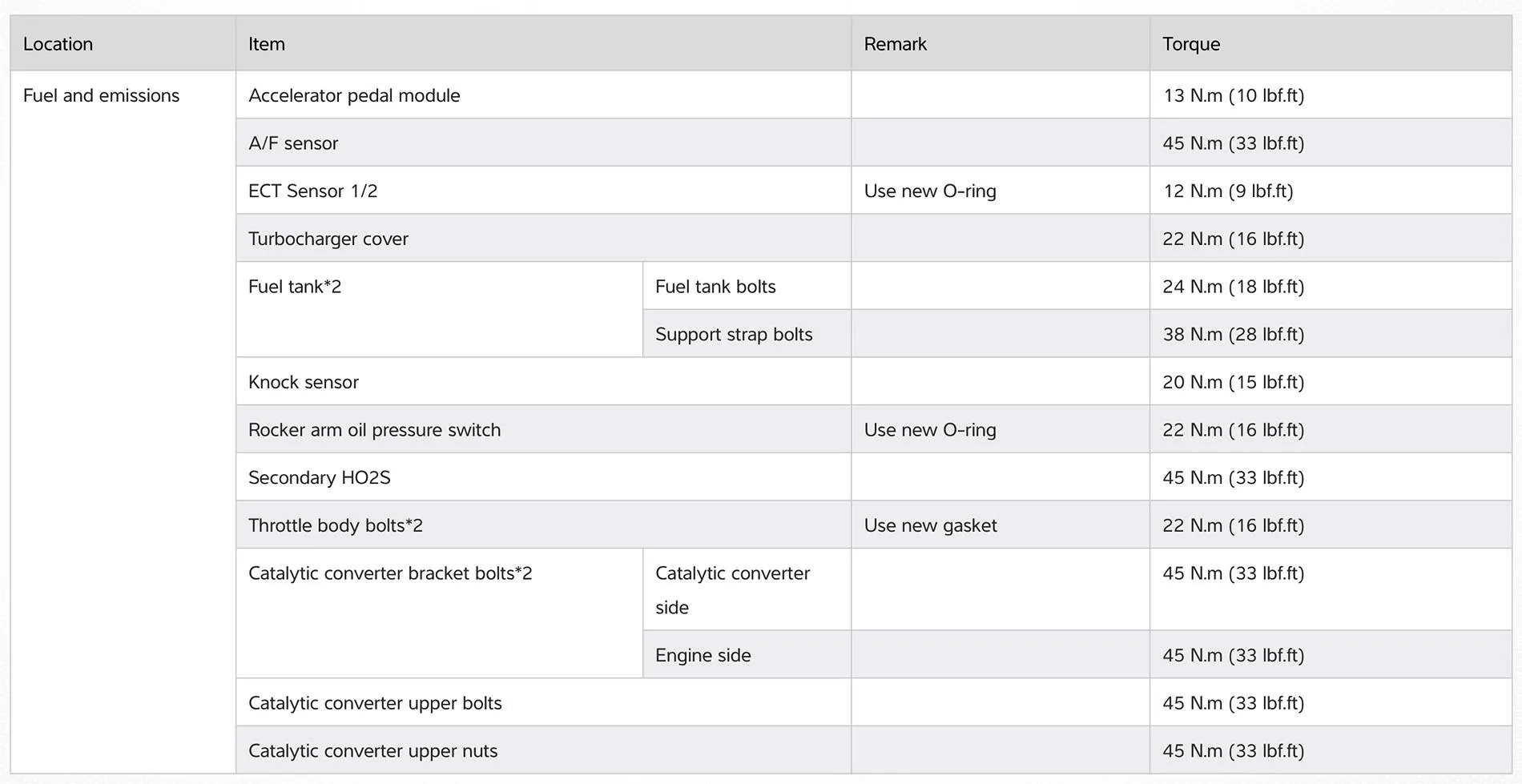
Task: Click the Turbocharger cover item
Action: [x=328, y=239]
